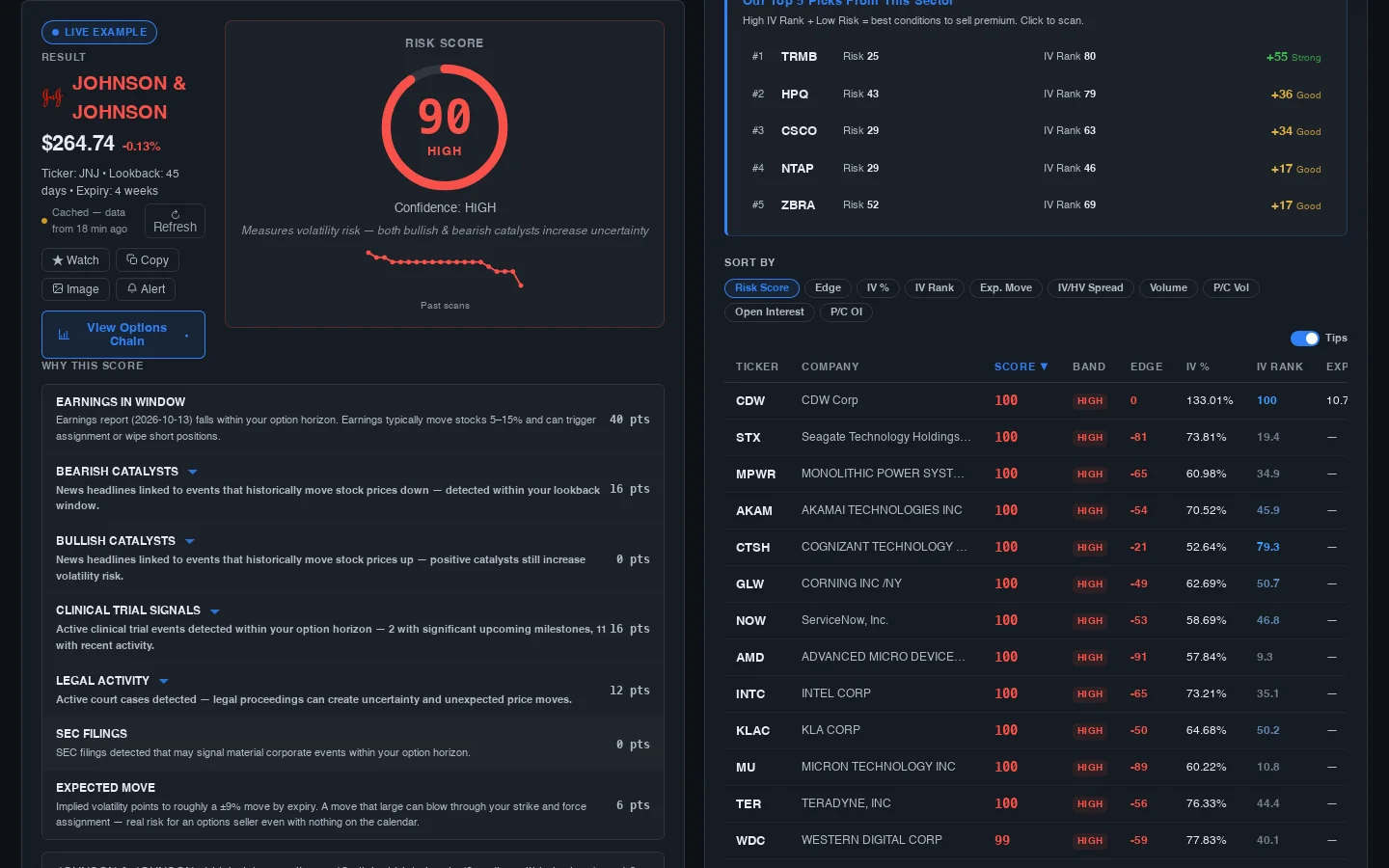The width and height of the screenshot is (1389, 868).
Task: Add JNJ to Watch list
Action: tap(75, 260)
